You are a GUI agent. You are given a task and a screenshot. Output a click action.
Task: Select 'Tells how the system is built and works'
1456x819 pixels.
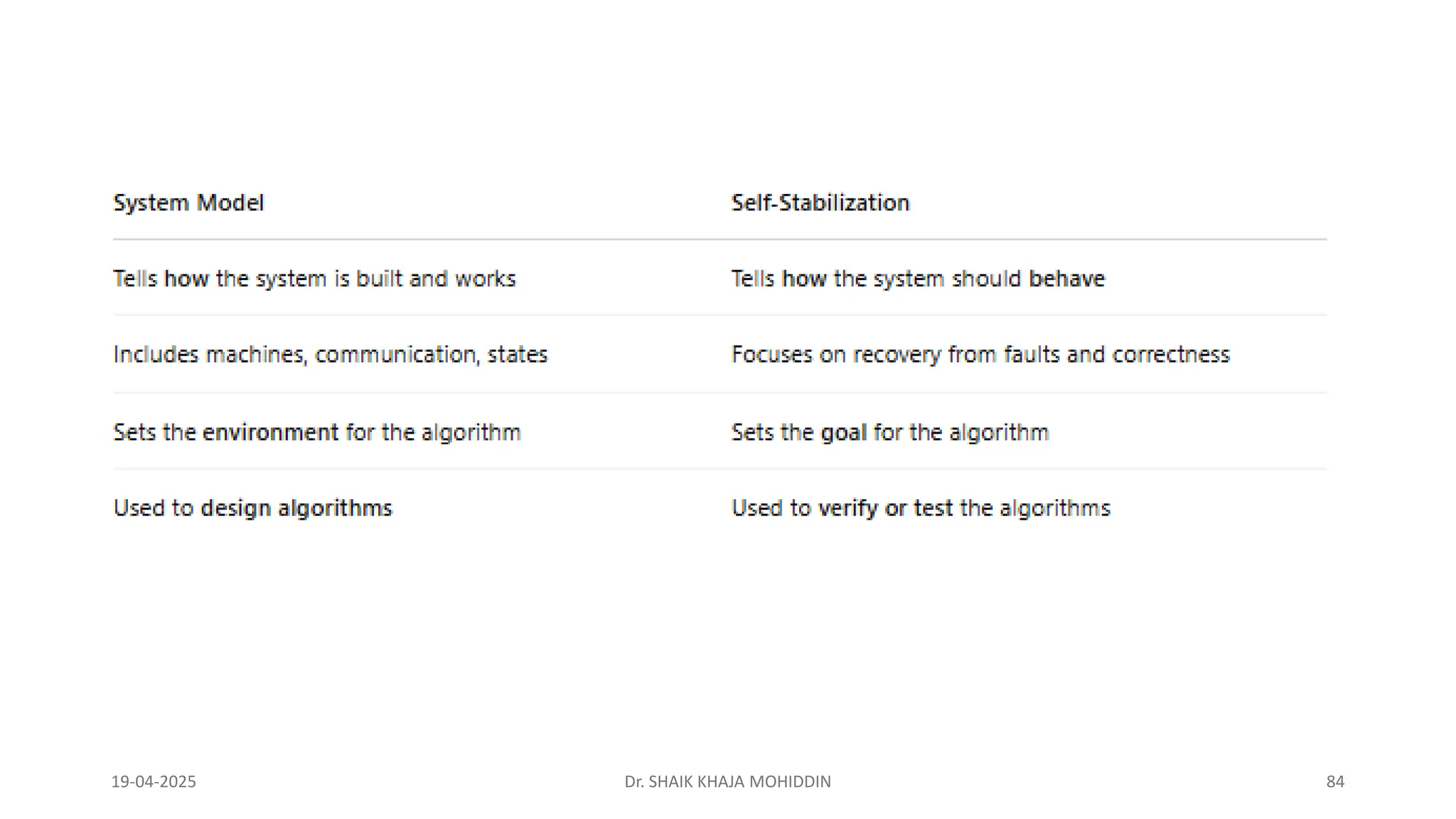tap(314, 279)
